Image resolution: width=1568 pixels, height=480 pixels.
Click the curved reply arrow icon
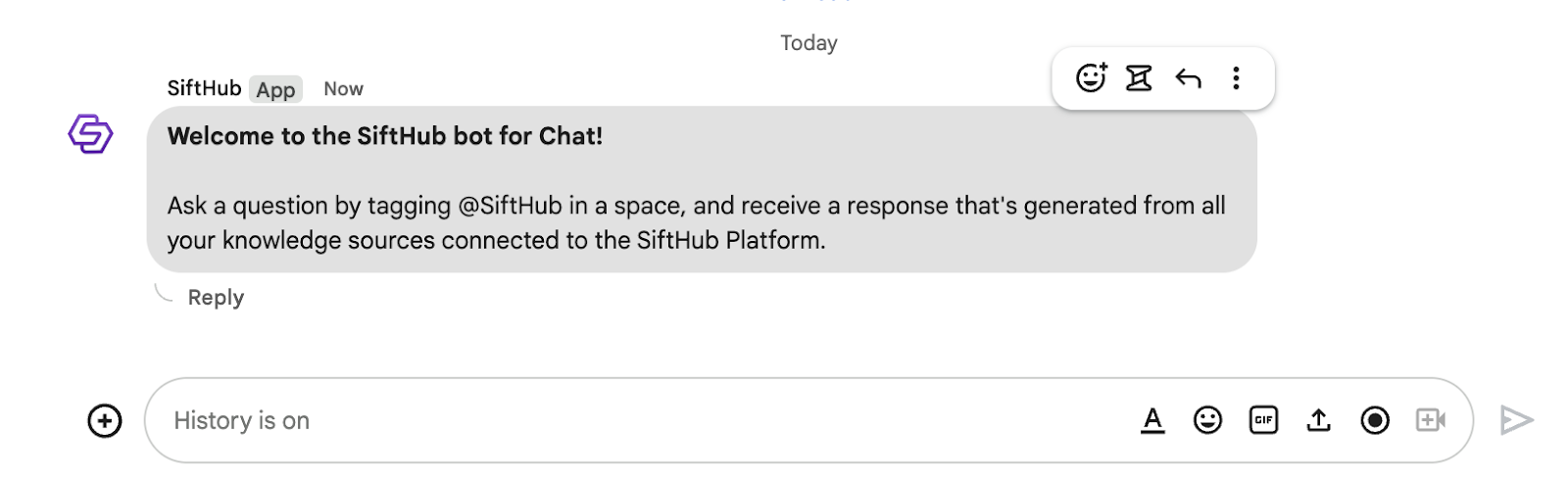coord(1188,78)
